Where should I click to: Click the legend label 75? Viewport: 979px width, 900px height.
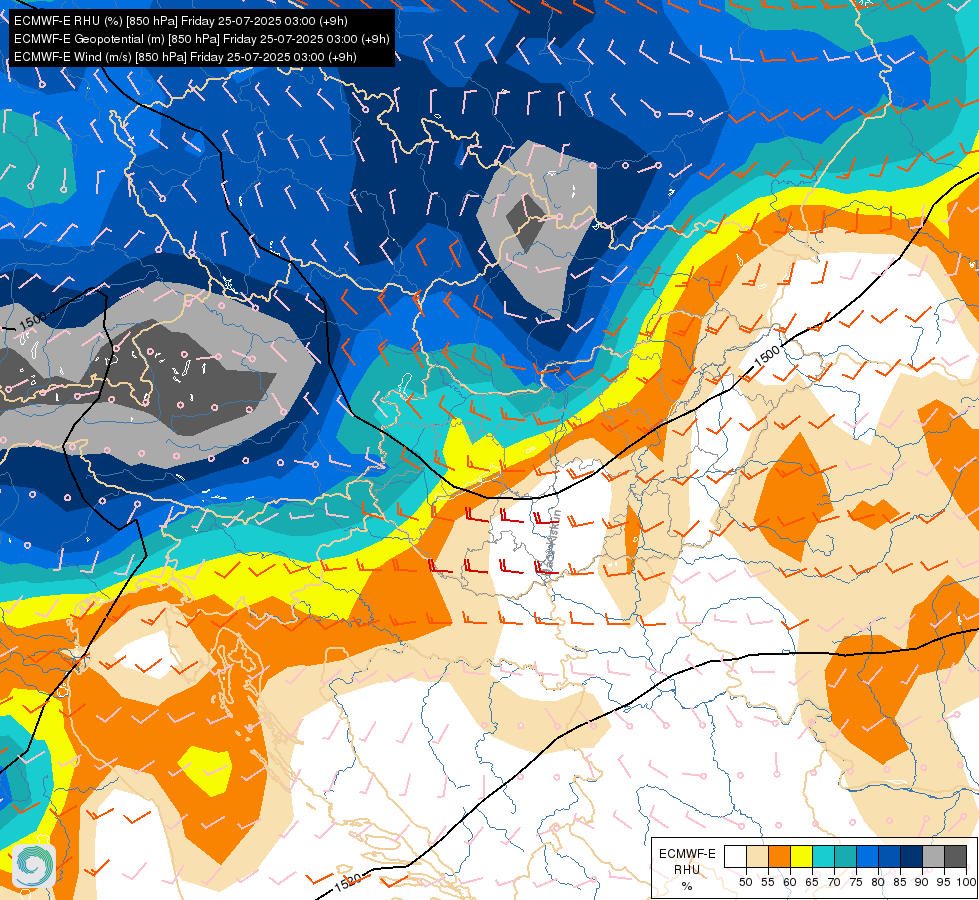click(x=856, y=882)
